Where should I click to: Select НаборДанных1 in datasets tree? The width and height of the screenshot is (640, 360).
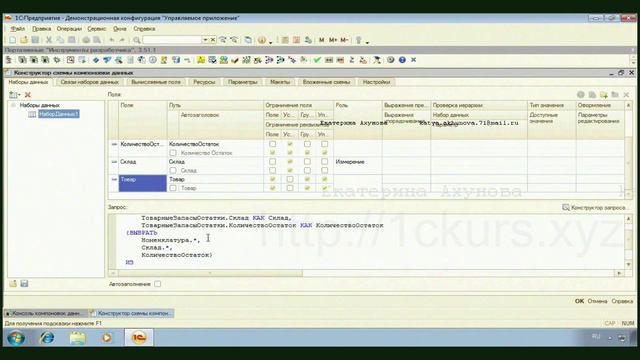[59, 114]
